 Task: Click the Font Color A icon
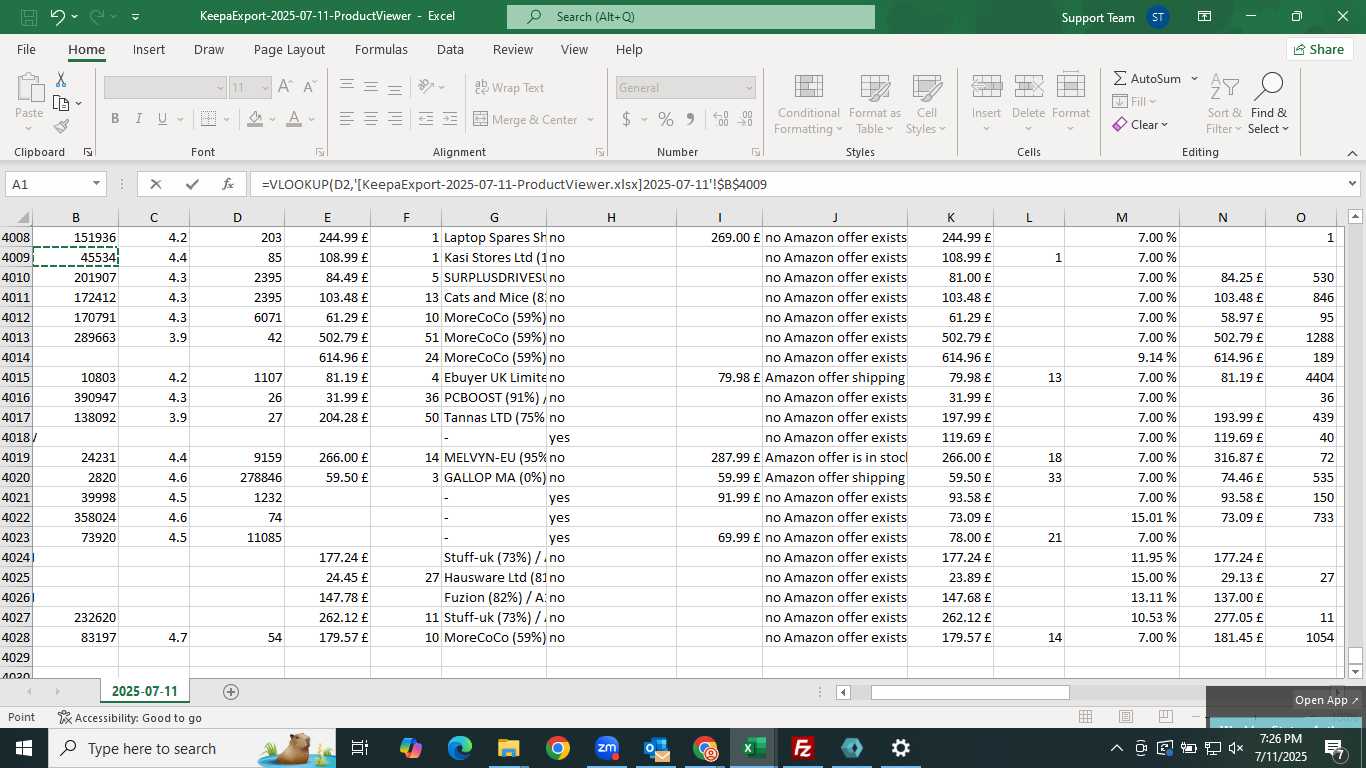pos(294,119)
